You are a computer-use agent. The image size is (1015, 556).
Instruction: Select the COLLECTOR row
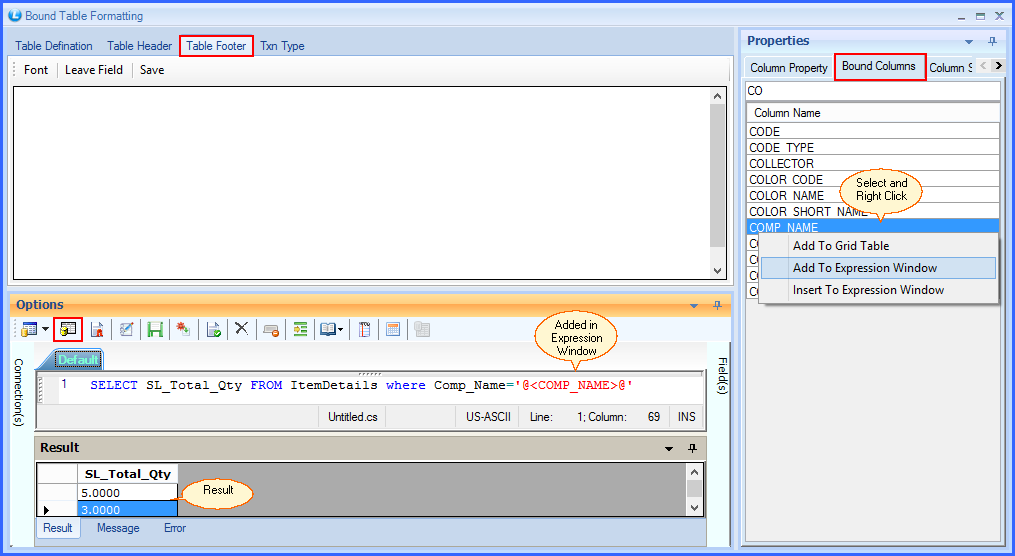(873, 164)
